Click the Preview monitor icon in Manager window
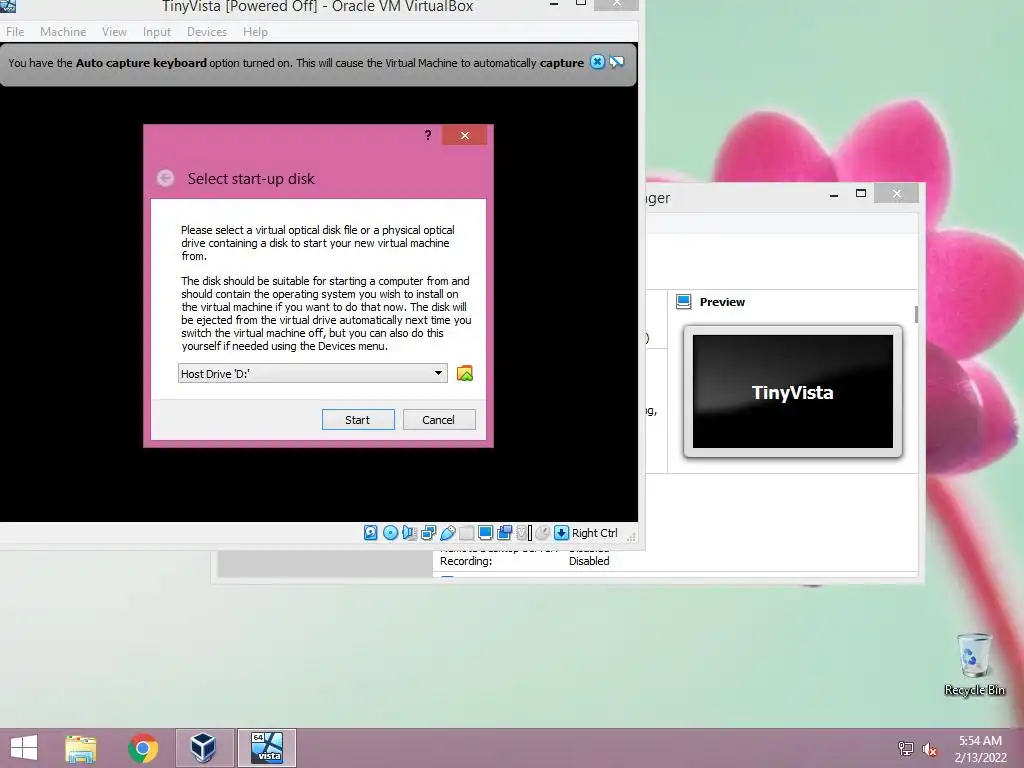 tap(683, 302)
